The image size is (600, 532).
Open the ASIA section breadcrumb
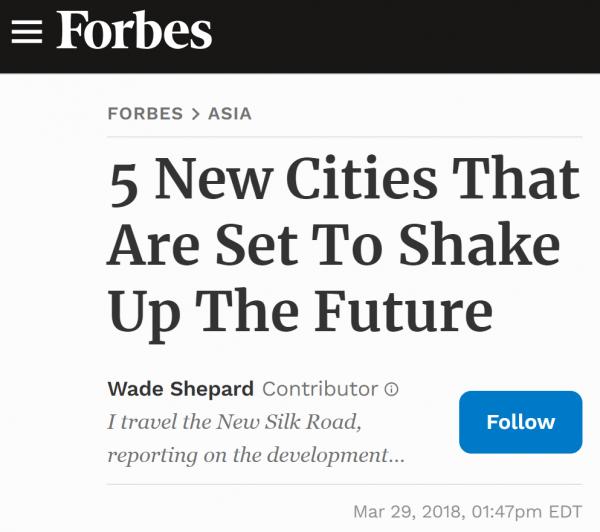(230, 114)
